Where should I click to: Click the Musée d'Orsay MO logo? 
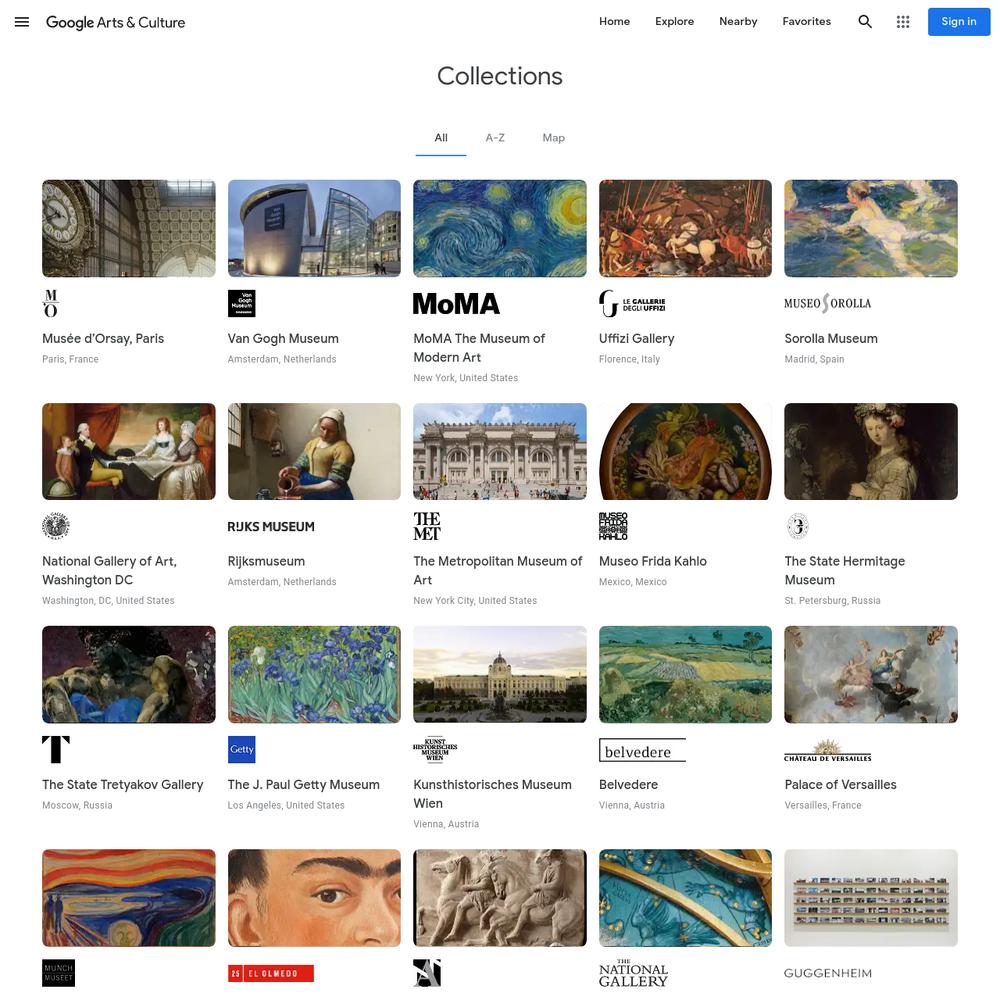(x=51, y=304)
